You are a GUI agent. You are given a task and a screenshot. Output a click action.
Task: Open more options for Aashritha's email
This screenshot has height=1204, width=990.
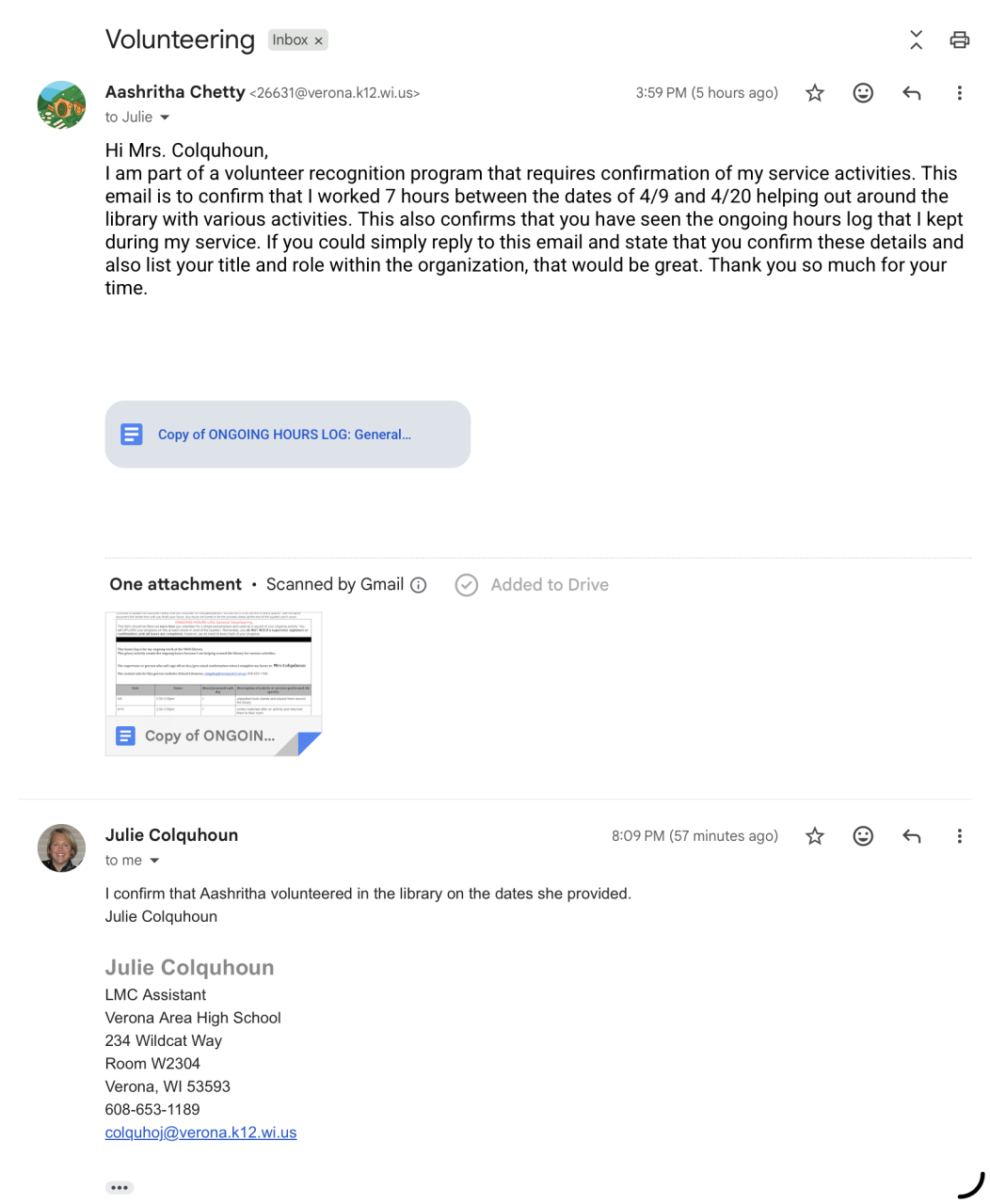tap(959, 93)
